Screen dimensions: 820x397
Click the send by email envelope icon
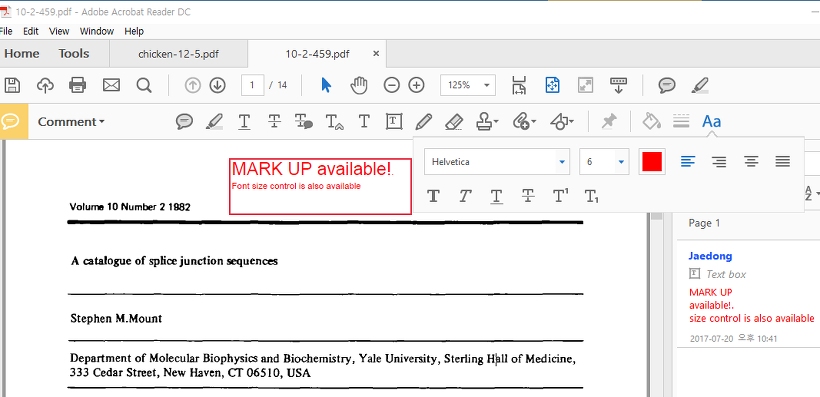[x=111, y=85]
